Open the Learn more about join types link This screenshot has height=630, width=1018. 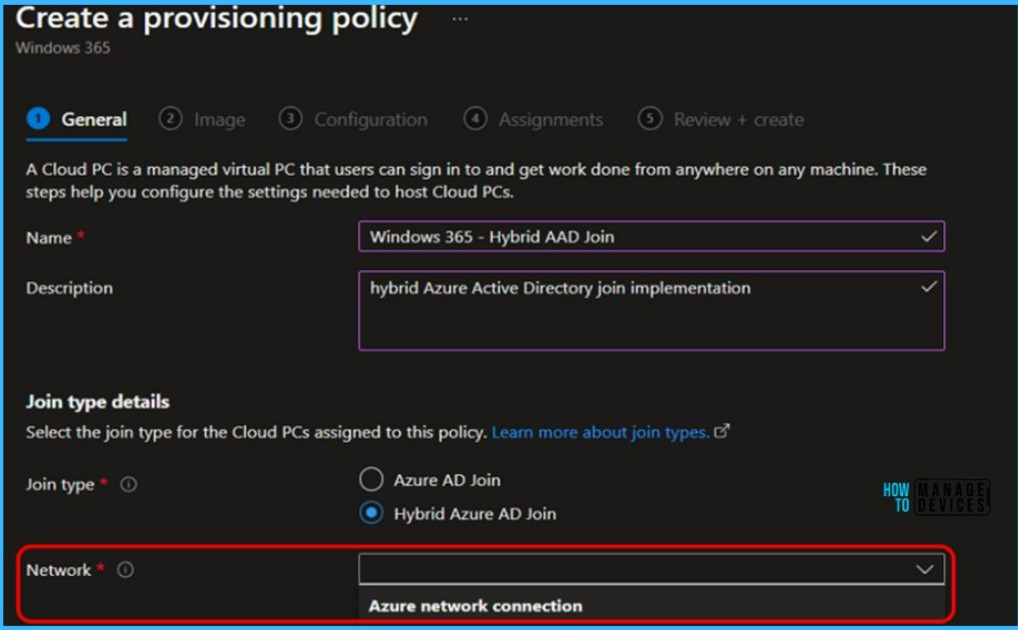pyautogui.click(x=600, y=432)
